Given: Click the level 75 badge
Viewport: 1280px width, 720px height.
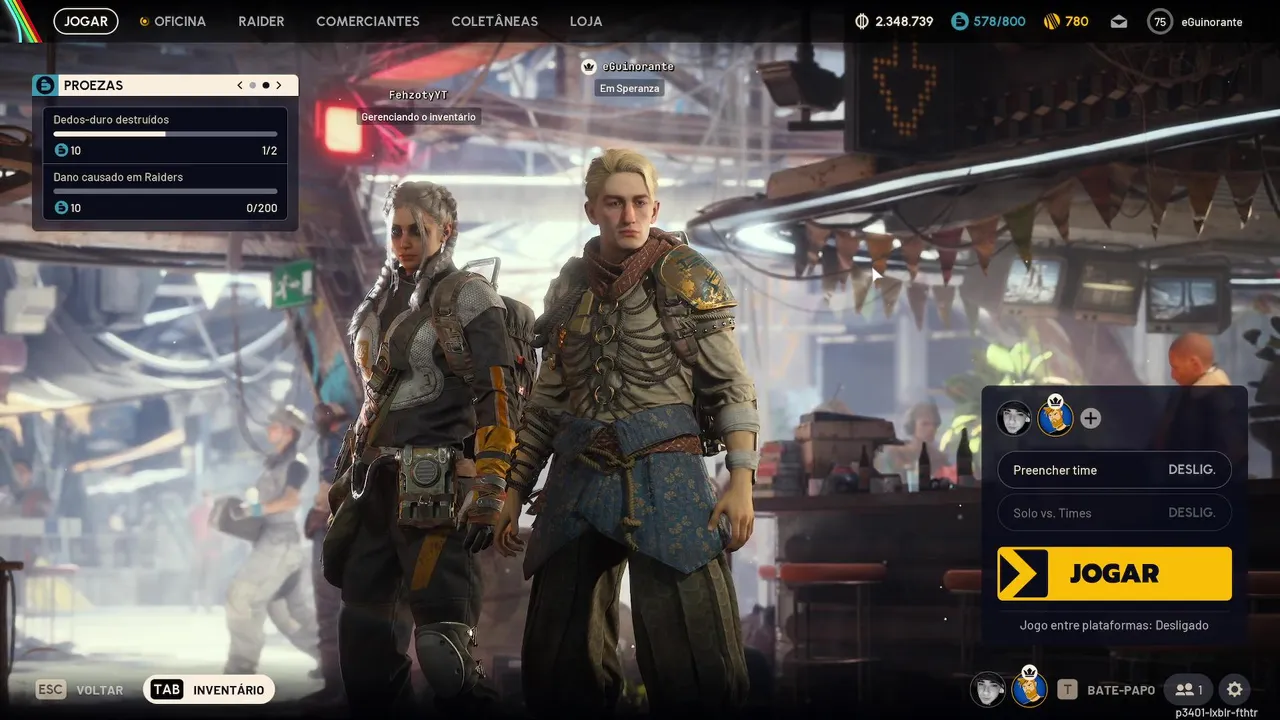Looking at the screenshot, I should (1160, 21).
